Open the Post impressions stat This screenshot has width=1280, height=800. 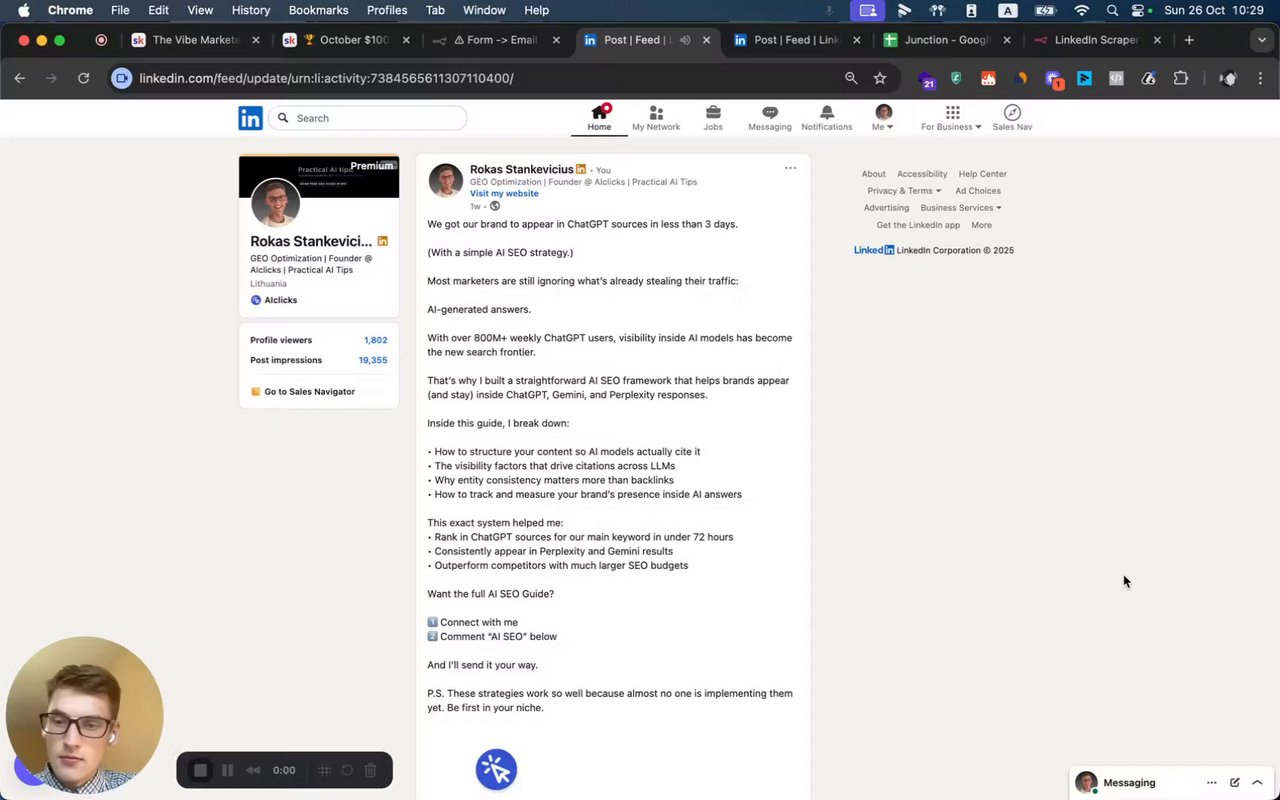click(x=318, y=360)
